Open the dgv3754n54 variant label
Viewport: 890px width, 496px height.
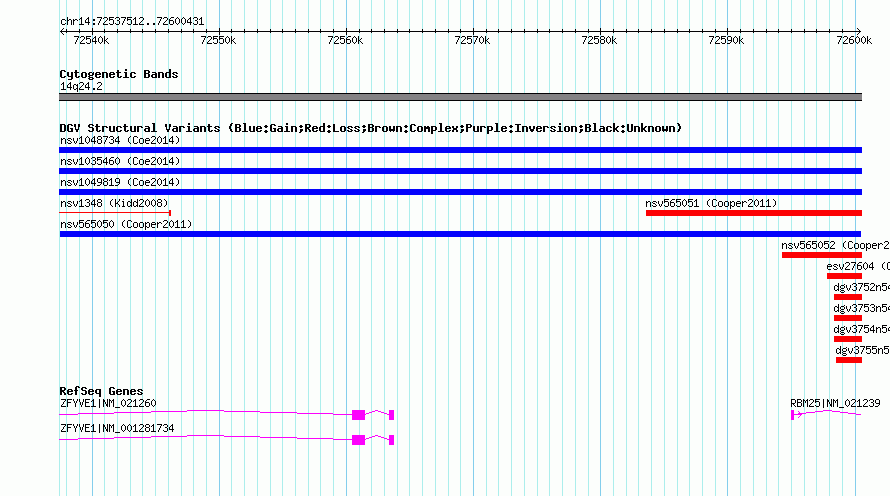(x=862, y=329)
